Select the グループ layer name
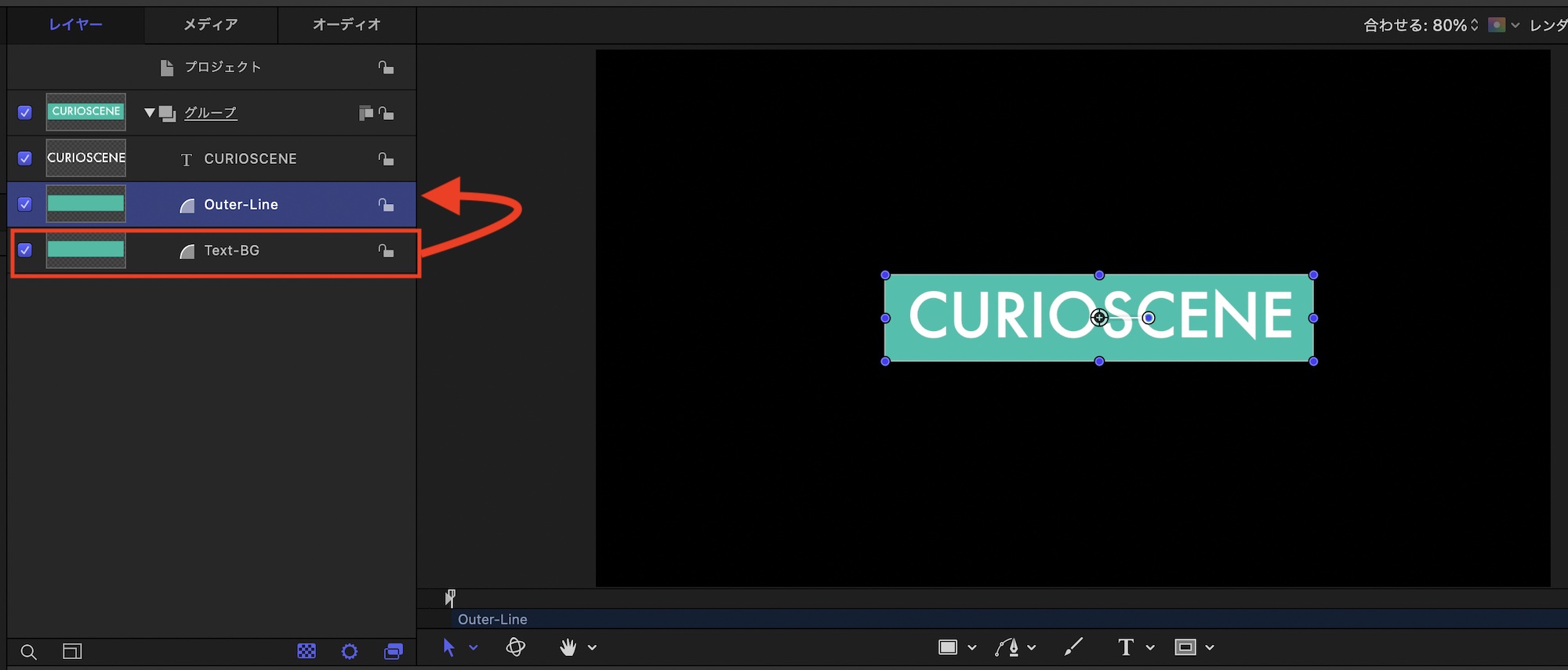 pos(210,113)
